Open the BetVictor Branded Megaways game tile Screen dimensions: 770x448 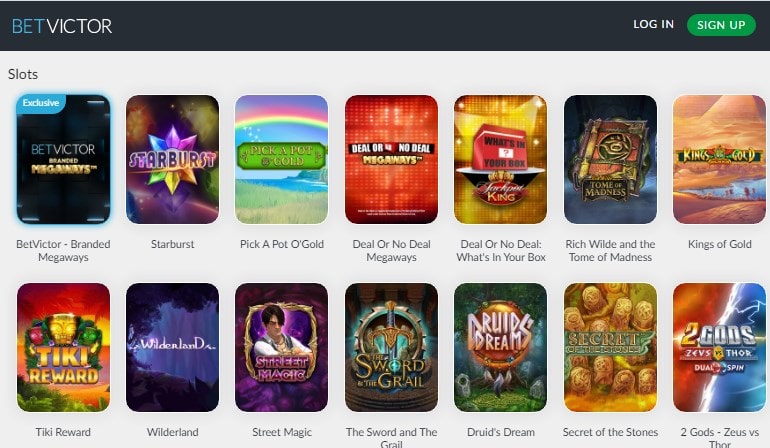point(63,159)
